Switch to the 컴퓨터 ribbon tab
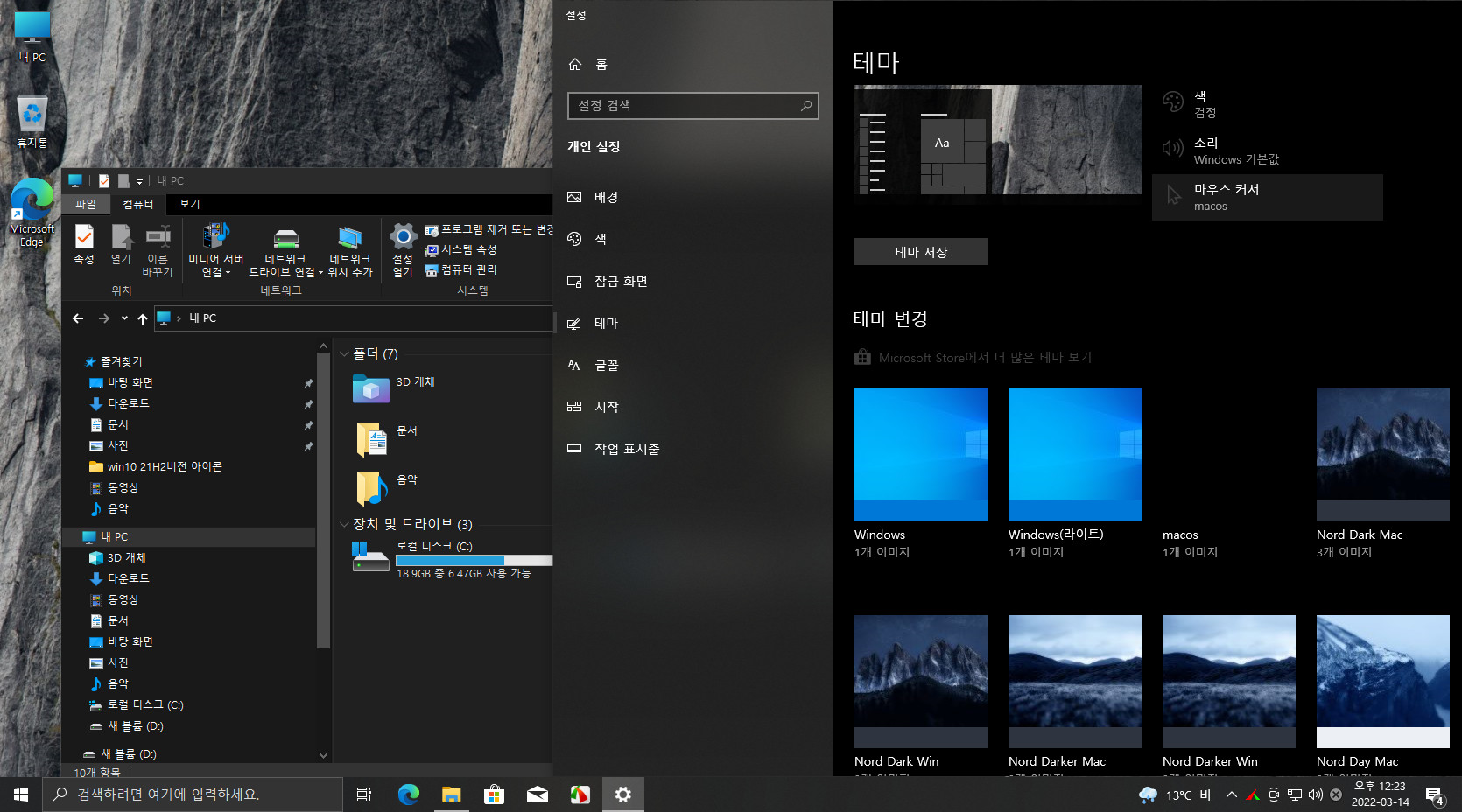The height and width of the screenshot is (812, 1462). (138, 204)
